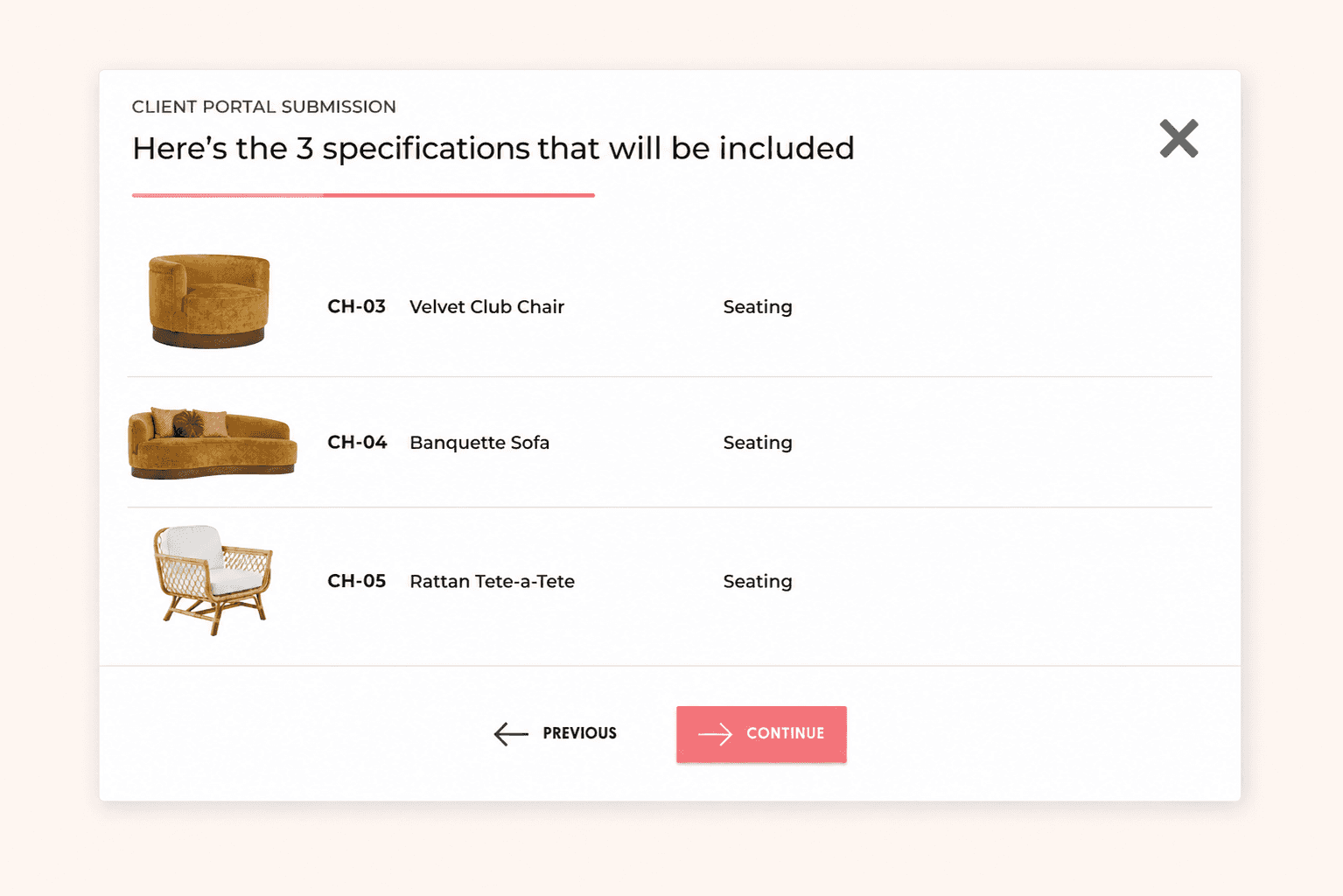
Task: Open the Banquette Sofa thumbnail image
Action: click(213, 443)
